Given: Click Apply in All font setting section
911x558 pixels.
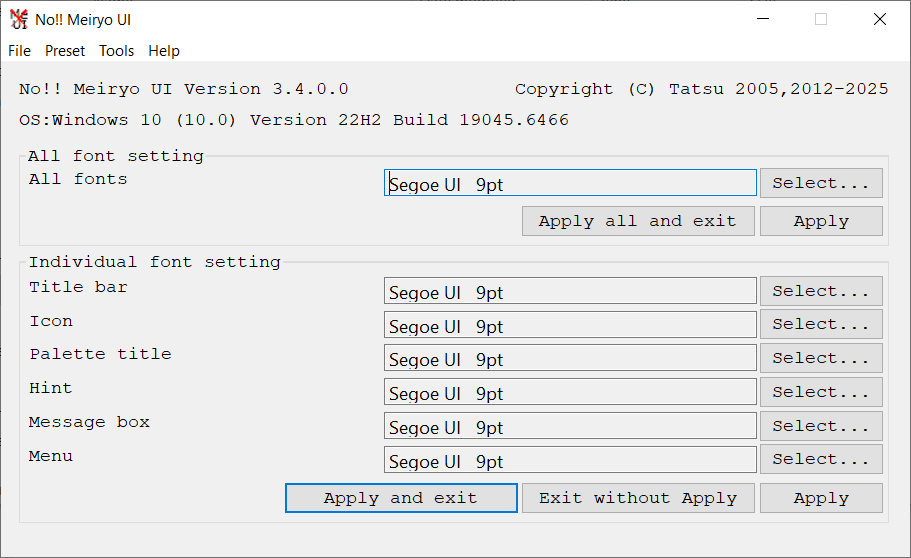Looking at the screenshot, I should coord(820,221).
